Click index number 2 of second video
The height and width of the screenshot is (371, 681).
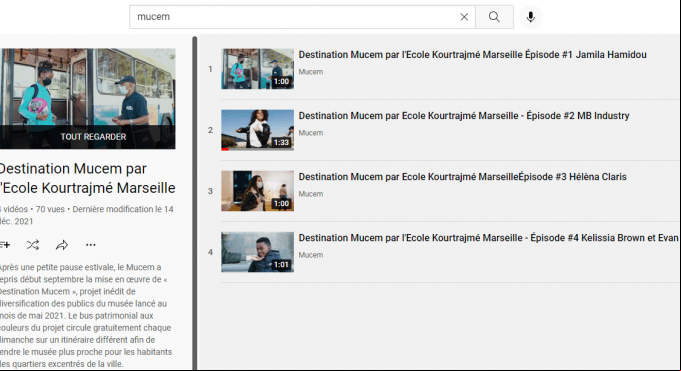[210, 130]
